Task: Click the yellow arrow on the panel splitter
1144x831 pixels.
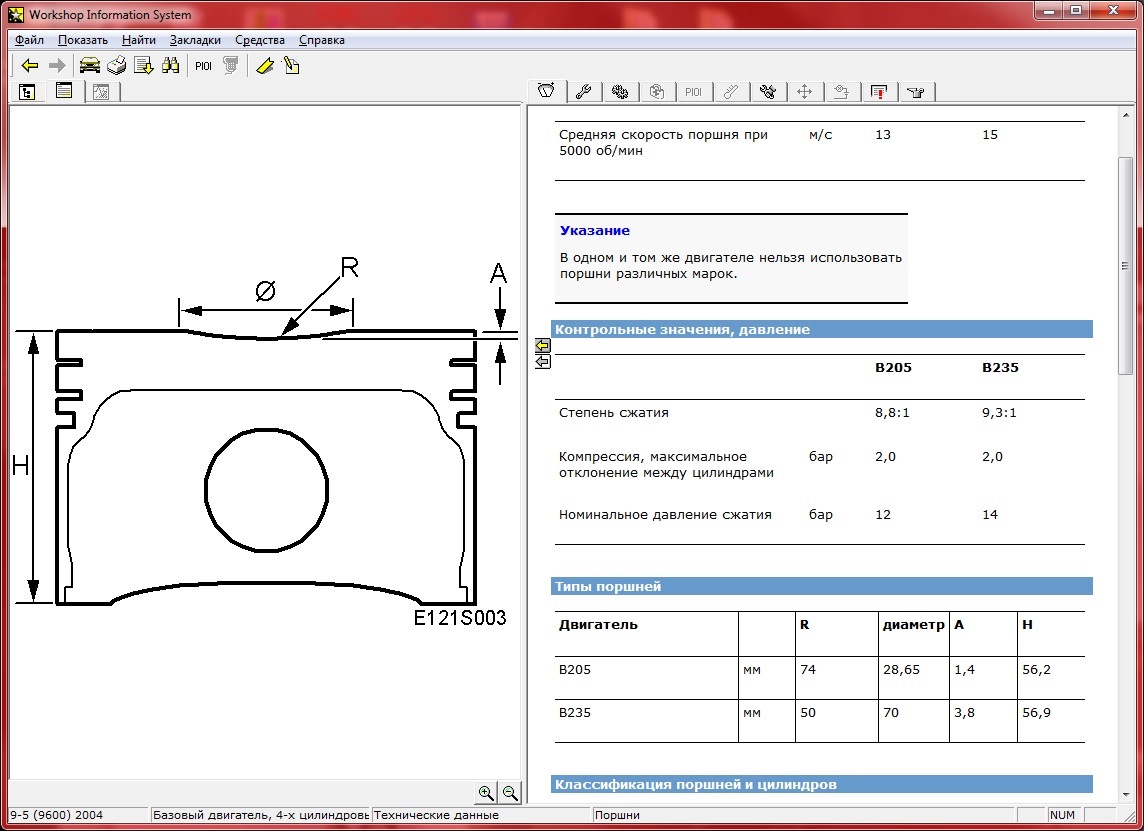Action: 542,345
